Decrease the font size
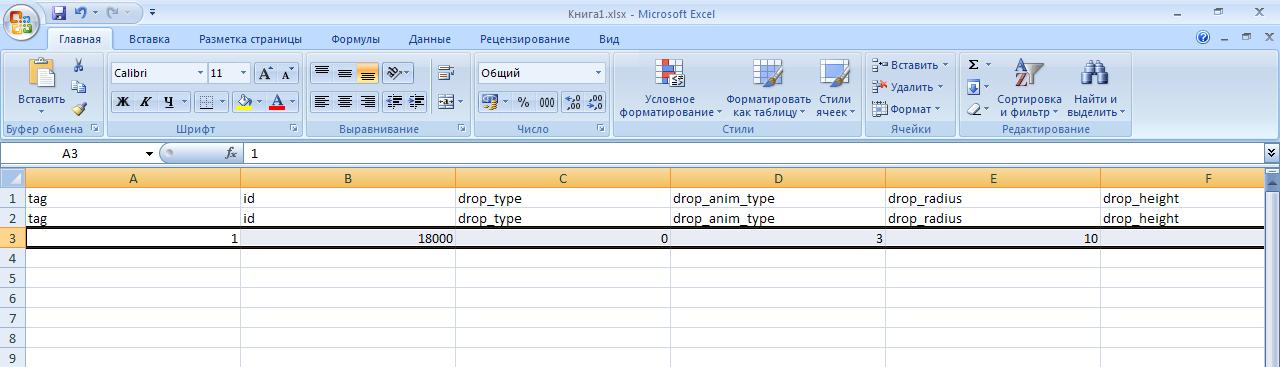The height and width of the screenshot is (367, 1280). click(x=287, y=73)
